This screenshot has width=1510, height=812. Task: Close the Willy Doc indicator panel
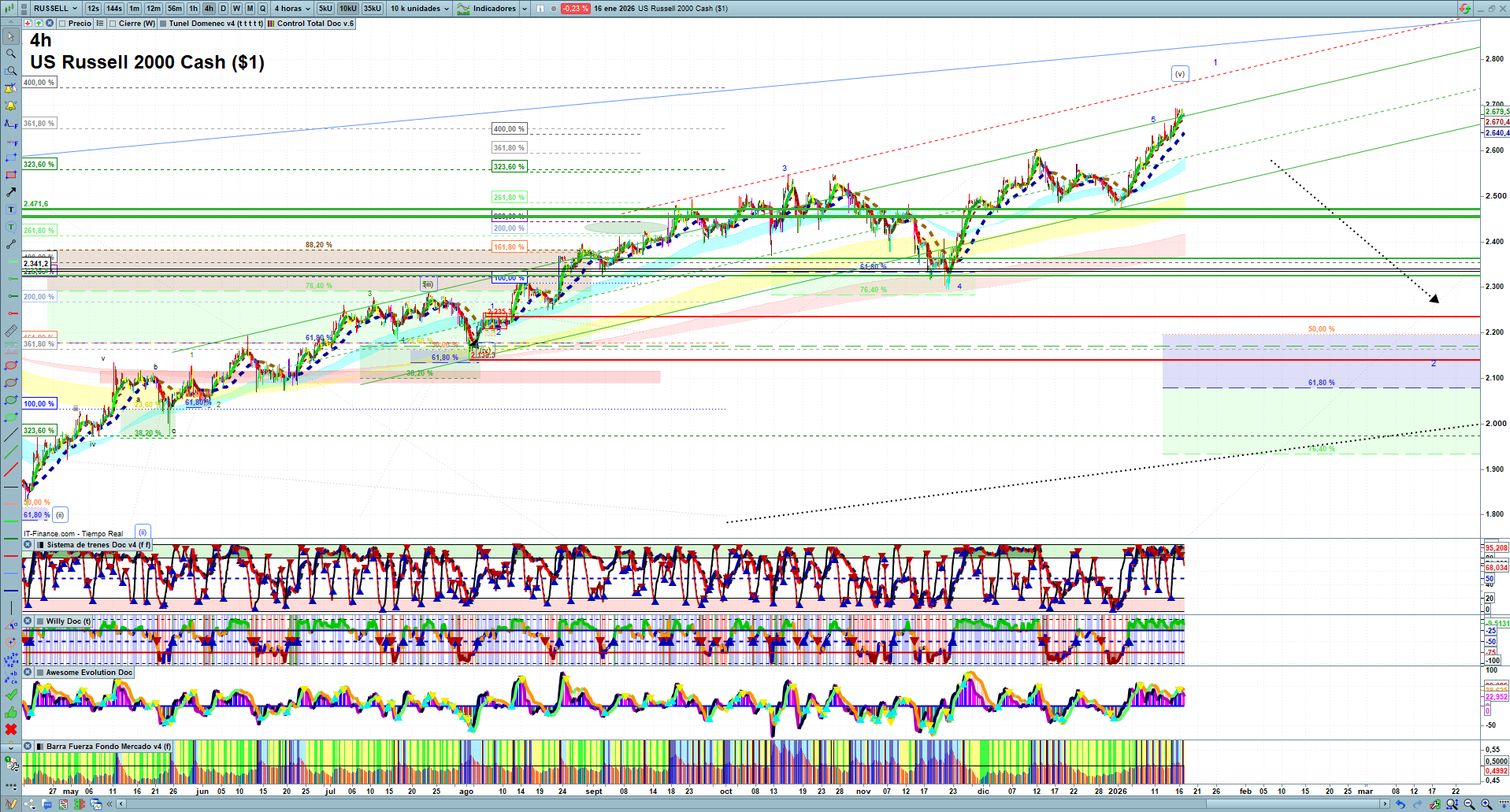[x=28, y=621]
